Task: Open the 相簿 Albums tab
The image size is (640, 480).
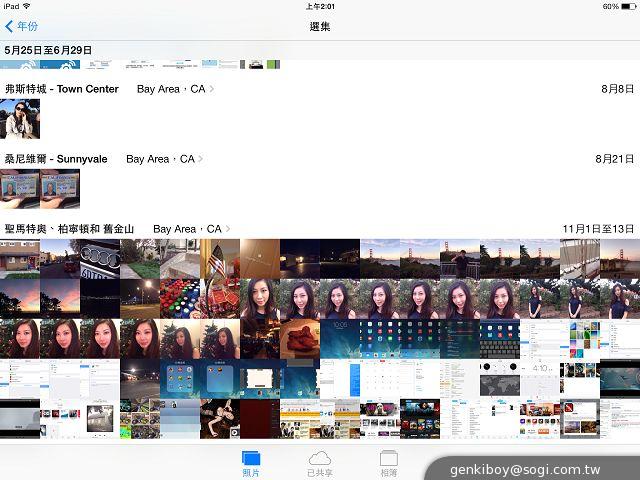Action: (389, 464)
